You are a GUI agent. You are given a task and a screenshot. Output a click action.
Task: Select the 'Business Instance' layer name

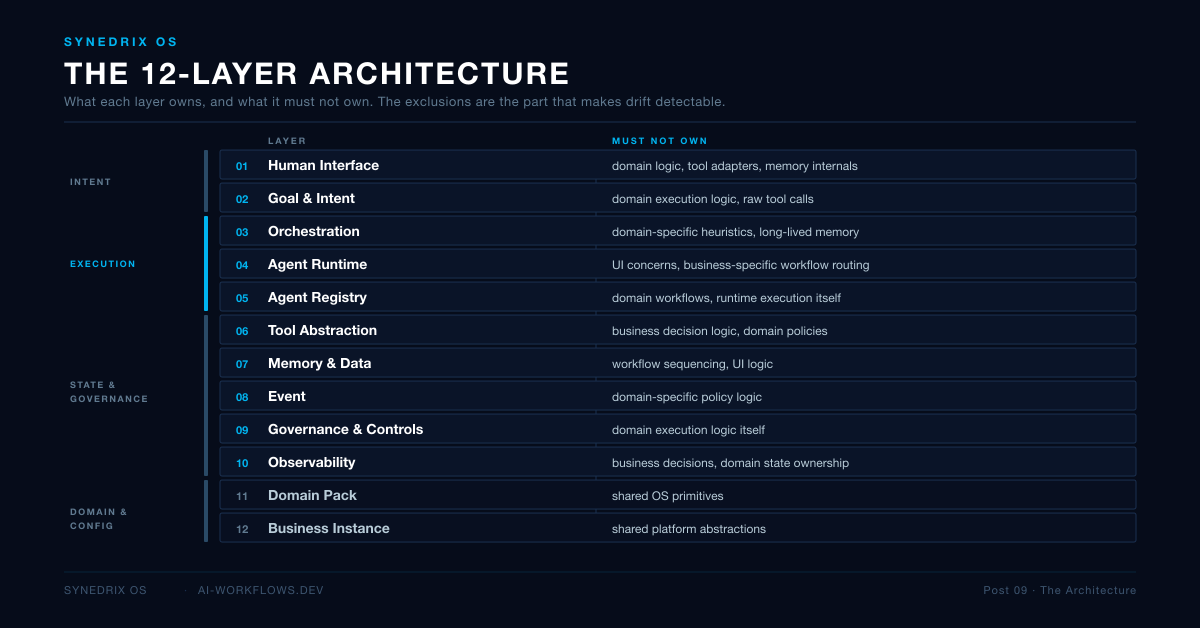tap(329, 528)
